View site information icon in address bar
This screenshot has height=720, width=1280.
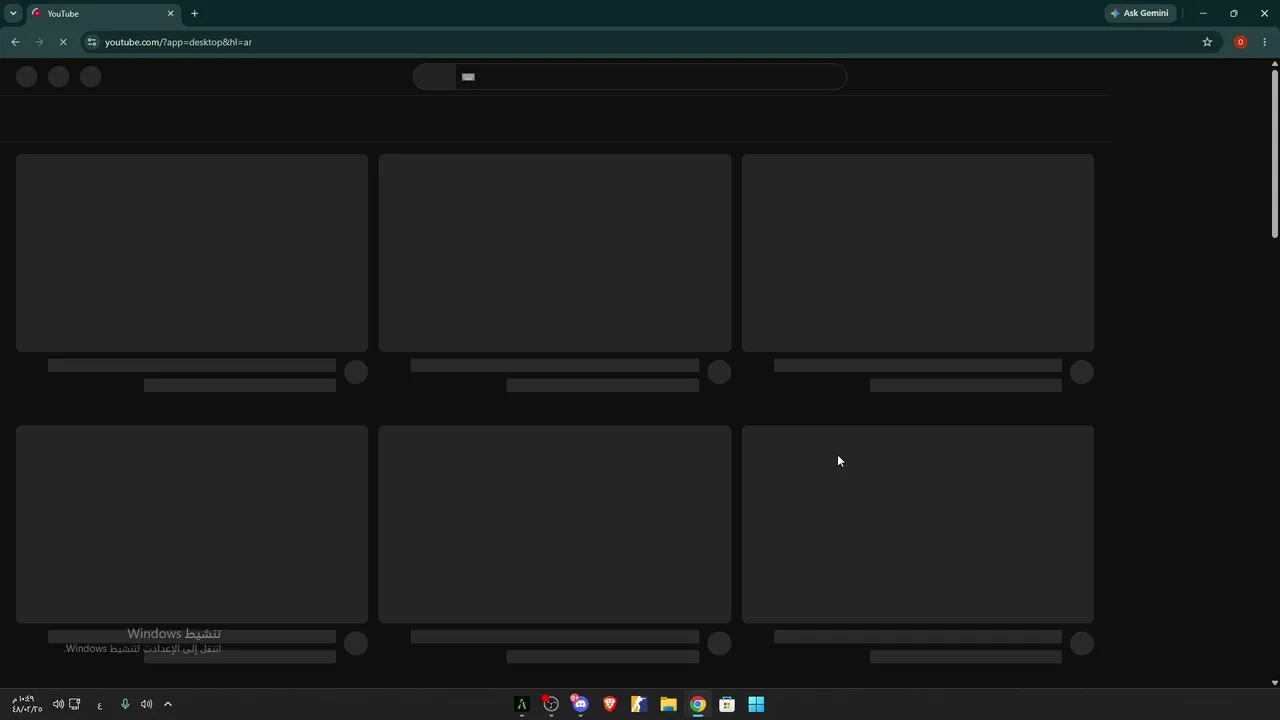(x=92, y=42)
